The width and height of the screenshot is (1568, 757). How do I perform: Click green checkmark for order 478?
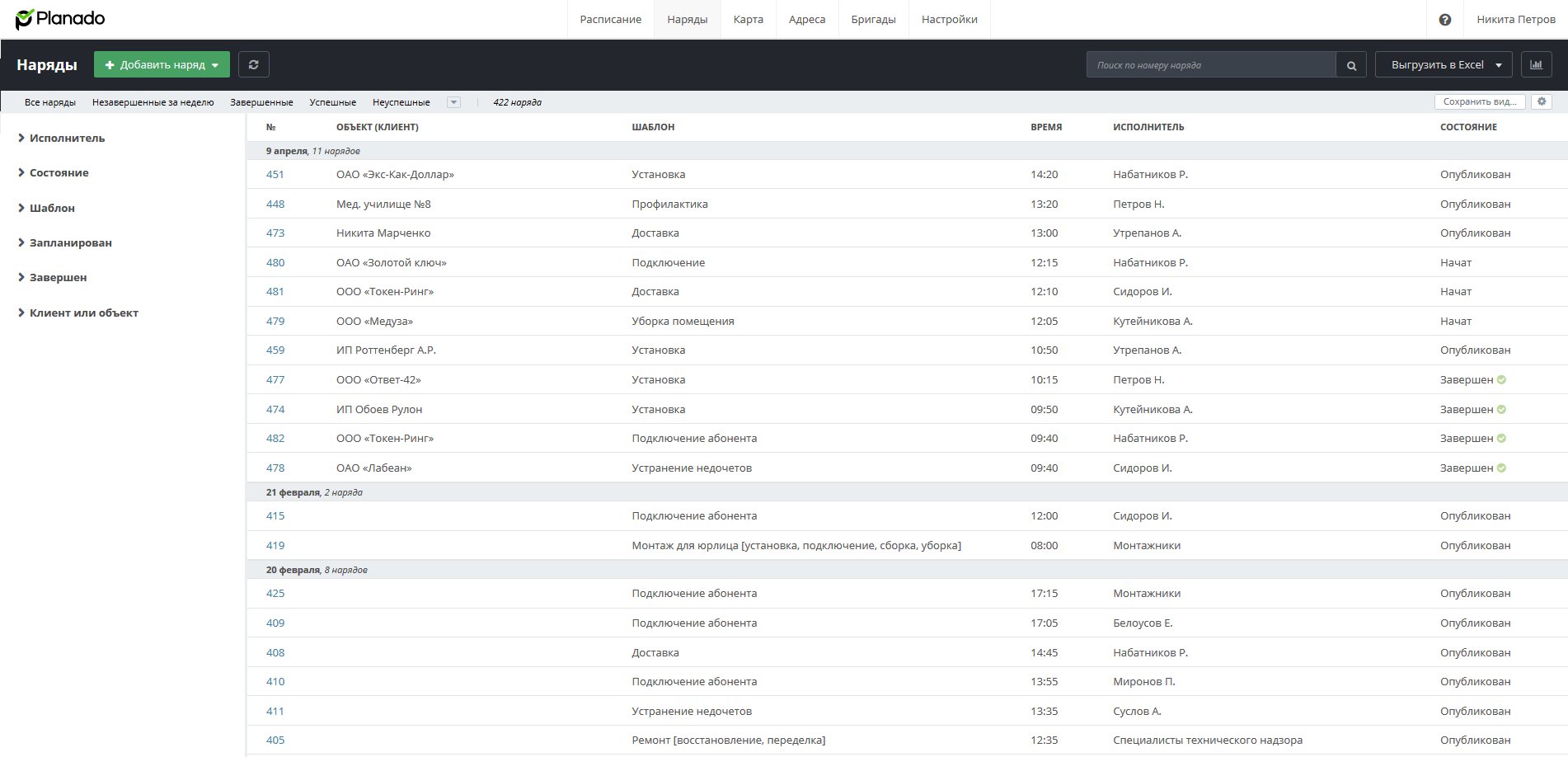[x=1501, y=468]
